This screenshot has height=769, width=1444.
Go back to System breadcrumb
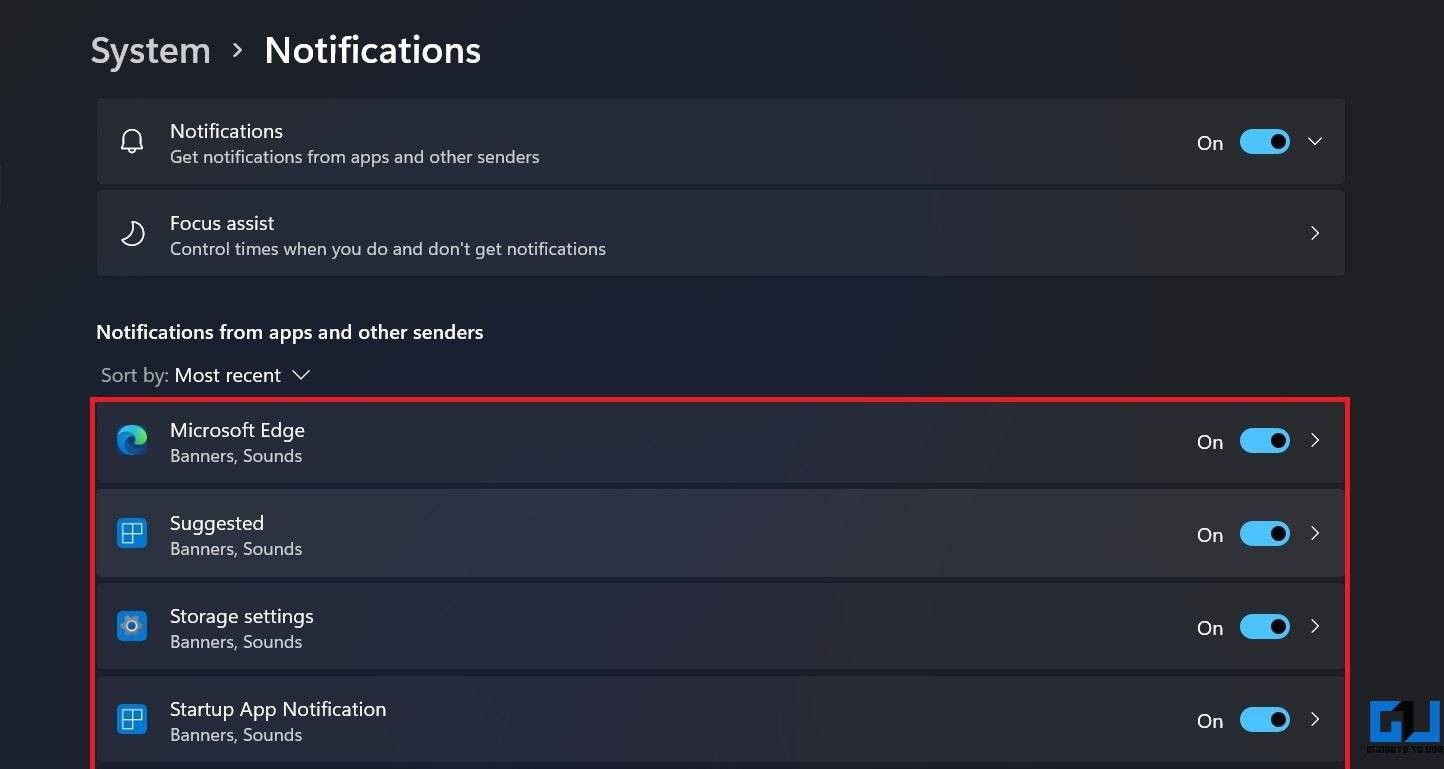[x=151, y=51]
